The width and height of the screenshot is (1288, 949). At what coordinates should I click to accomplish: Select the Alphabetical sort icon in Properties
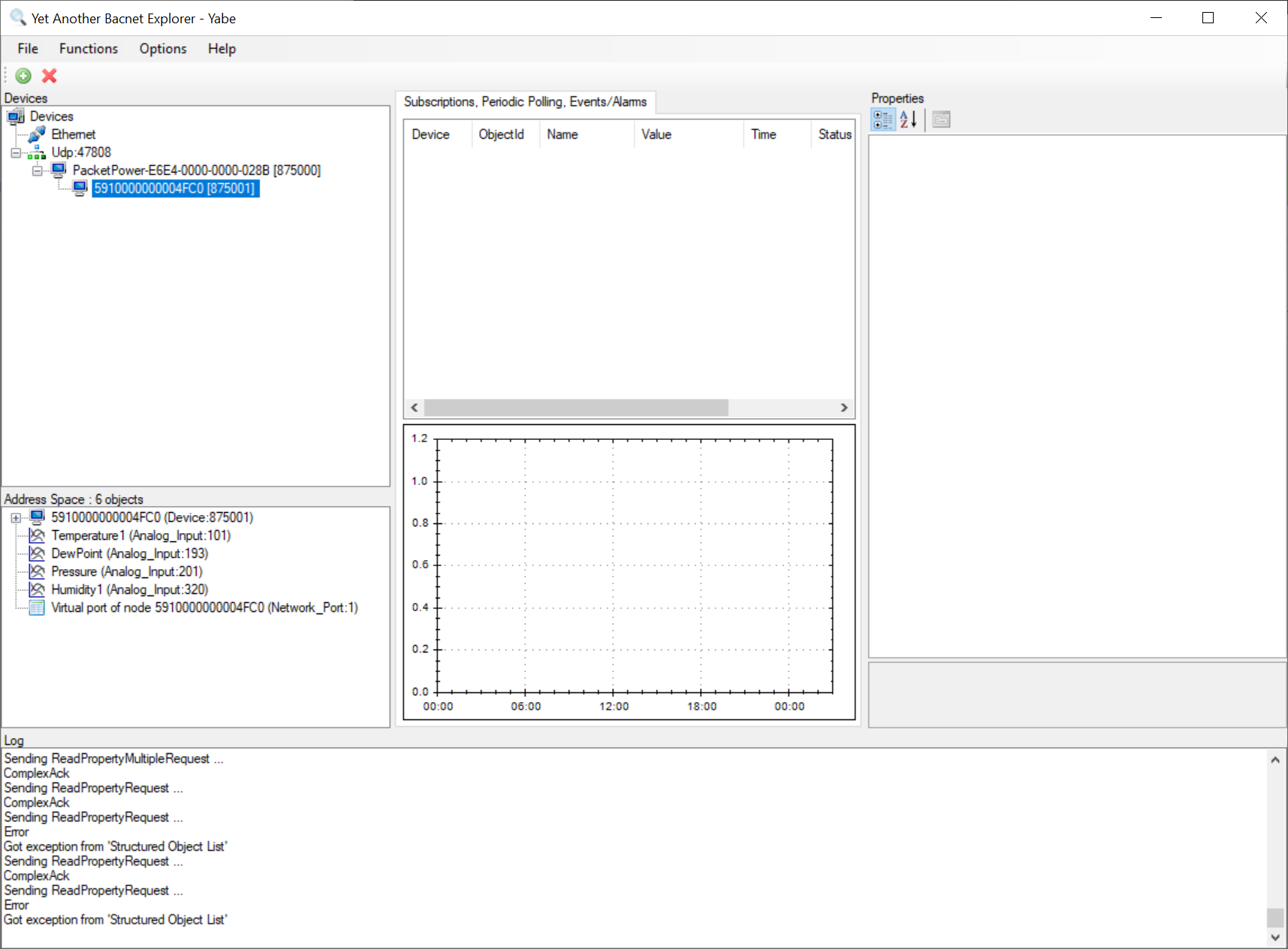click(x=908, y=119)
